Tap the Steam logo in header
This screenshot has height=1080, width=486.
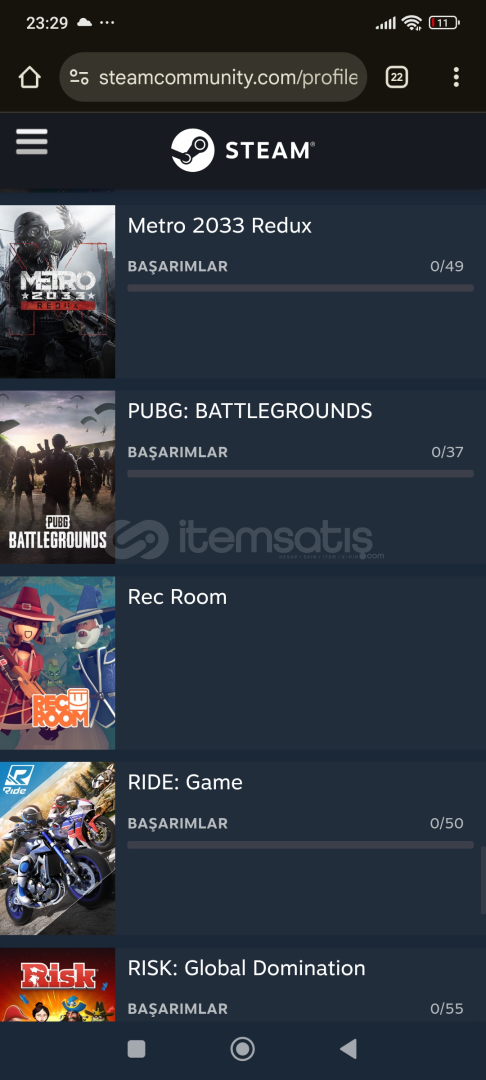243,150
